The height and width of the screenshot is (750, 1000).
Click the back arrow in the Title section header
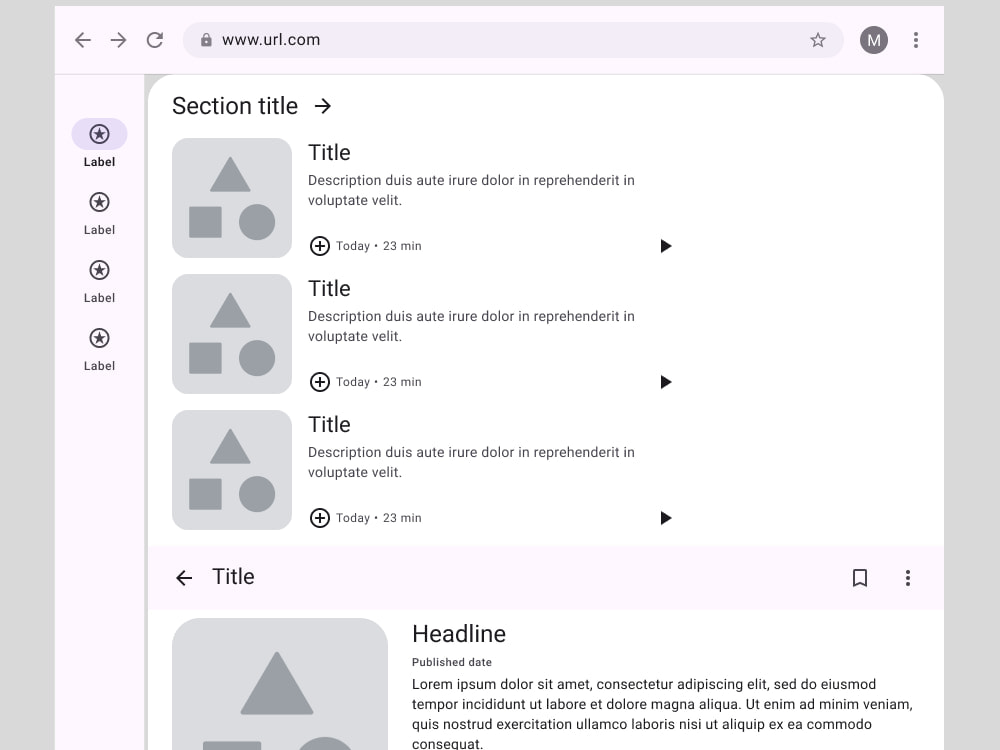tap(184, 578)
